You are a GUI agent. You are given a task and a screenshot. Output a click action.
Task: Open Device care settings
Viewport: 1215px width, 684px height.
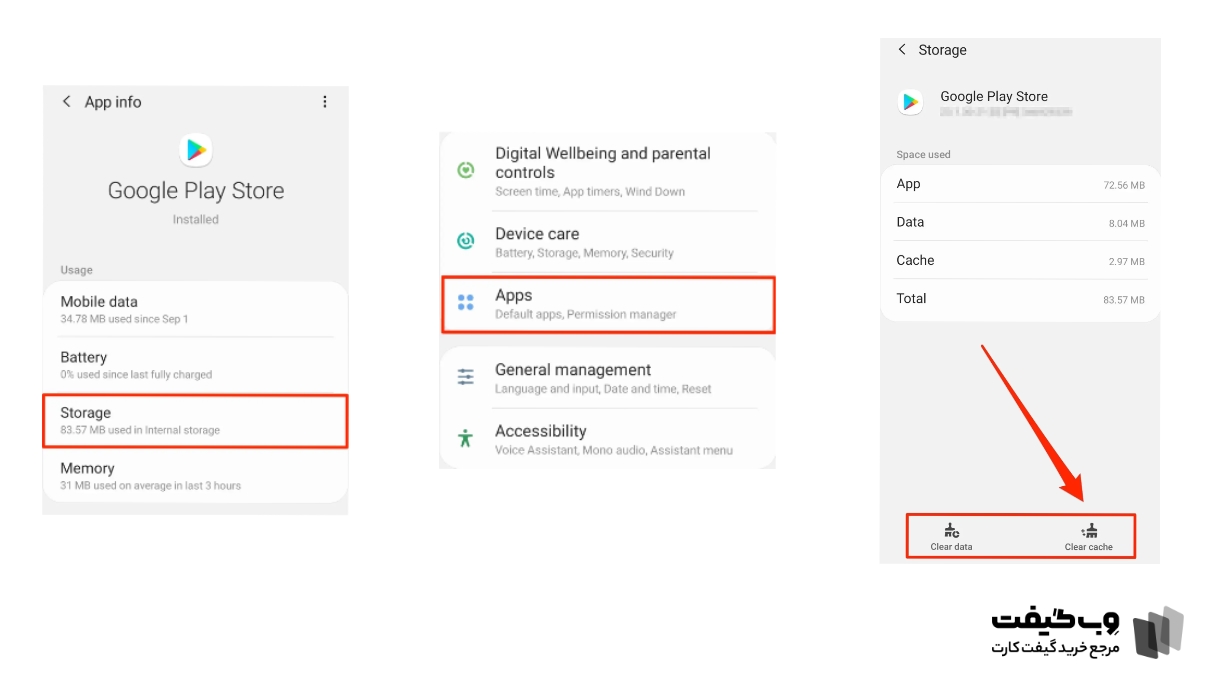click(607, 243)
